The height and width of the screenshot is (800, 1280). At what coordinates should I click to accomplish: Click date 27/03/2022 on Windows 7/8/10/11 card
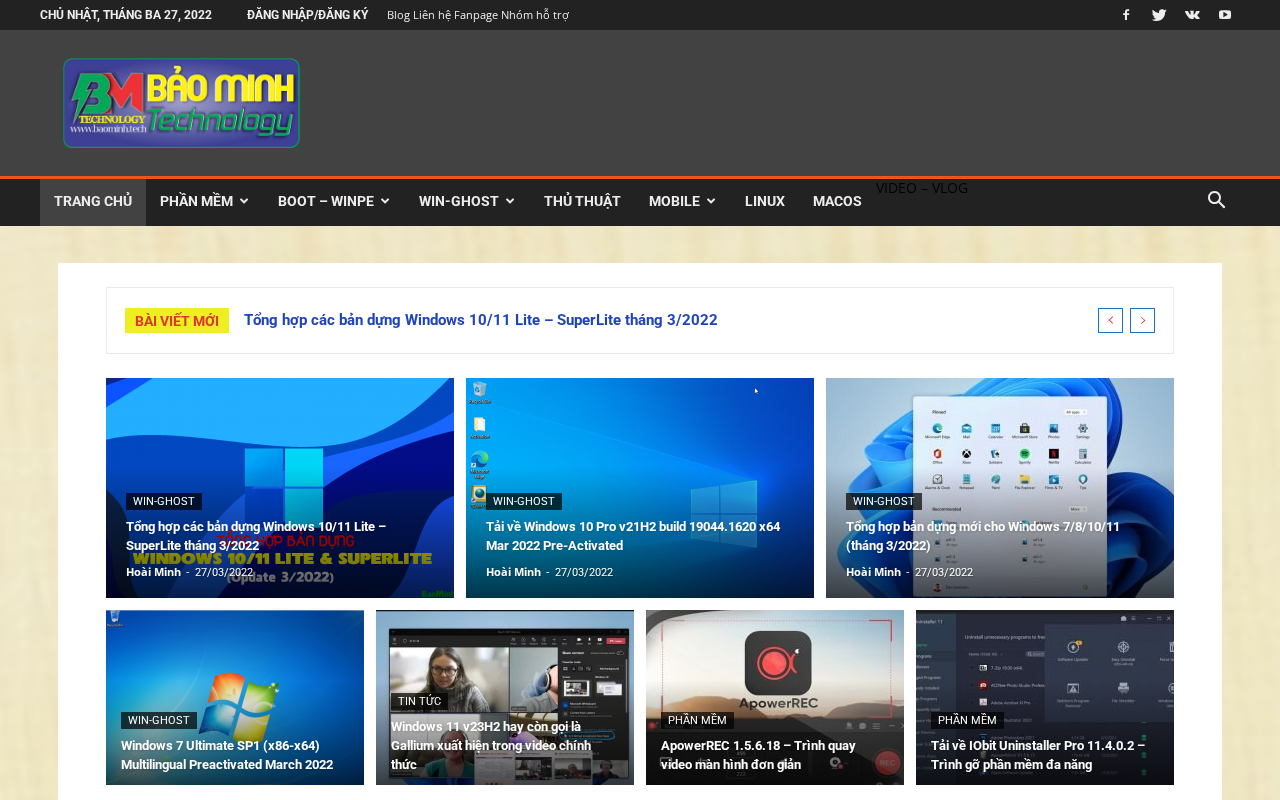(944, 572)
